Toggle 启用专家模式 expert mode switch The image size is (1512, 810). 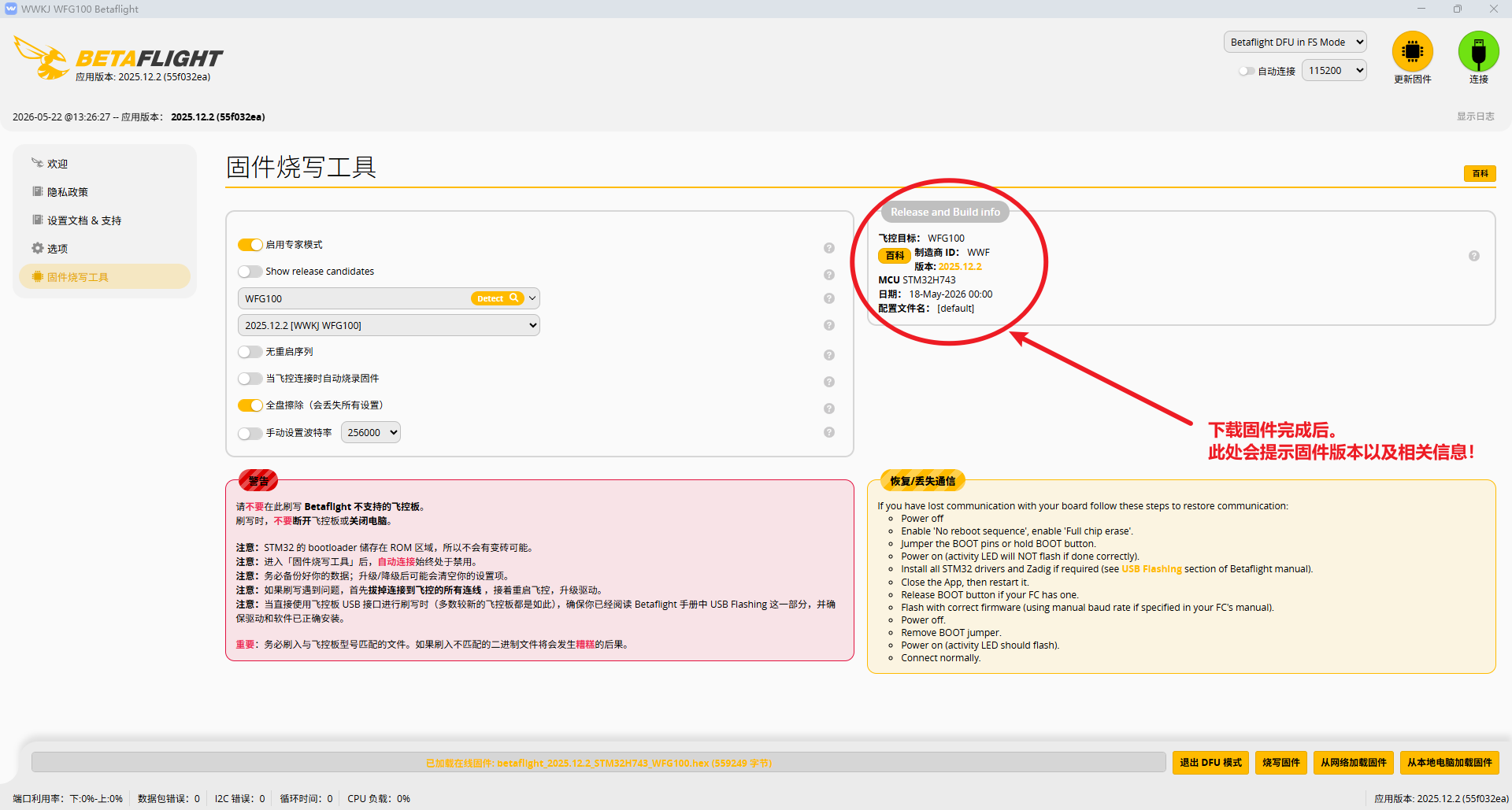coord(250,245)
